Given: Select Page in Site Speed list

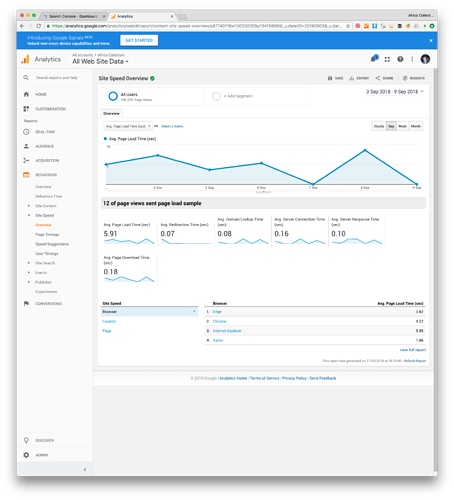Looking at the screenshot, I should coord(106,331).
